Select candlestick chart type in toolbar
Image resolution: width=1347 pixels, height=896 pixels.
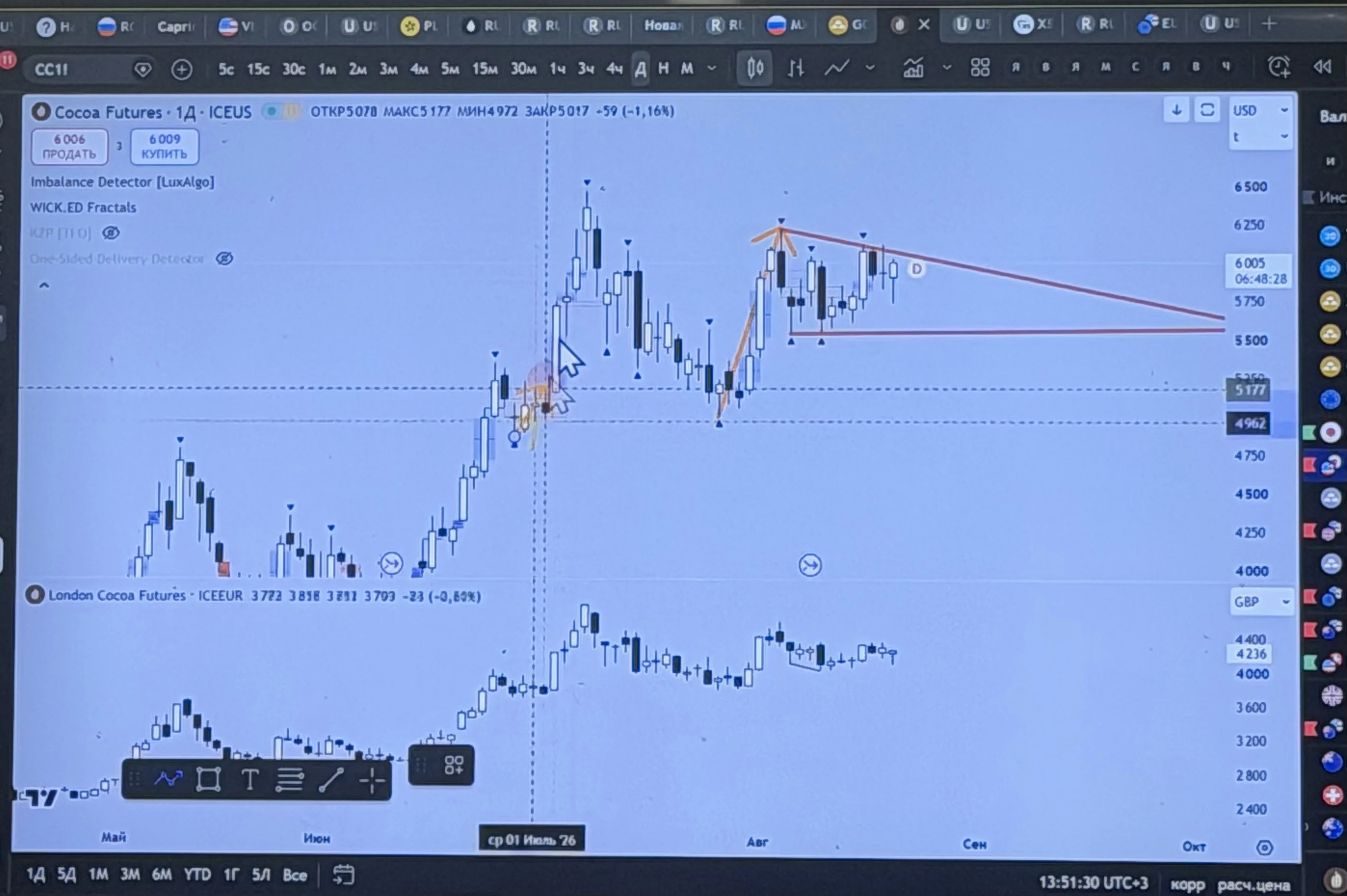coord(754,68)
